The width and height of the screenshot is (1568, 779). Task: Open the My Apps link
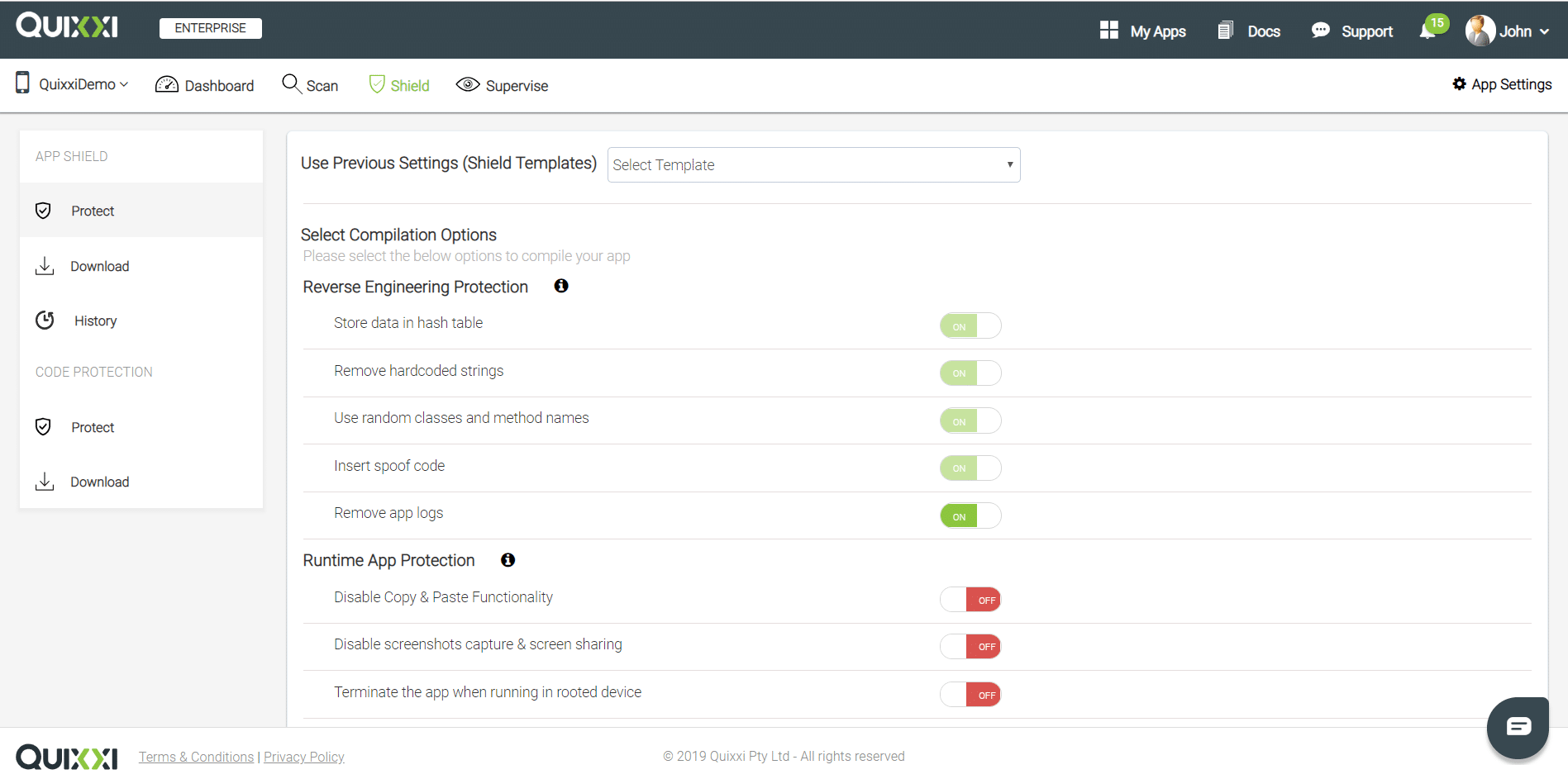[1158, 31]
